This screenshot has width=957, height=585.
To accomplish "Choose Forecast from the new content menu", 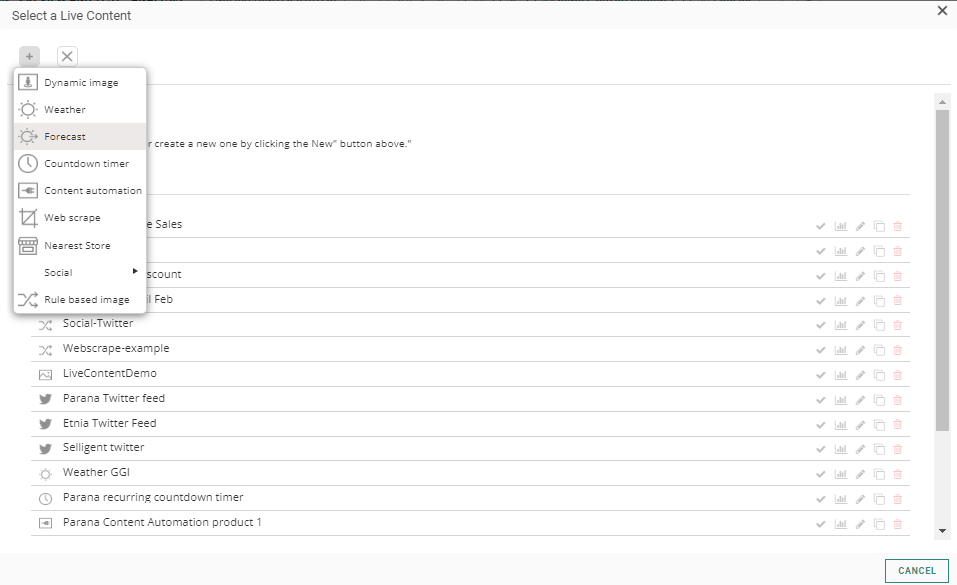I will (x=65, y=137).
